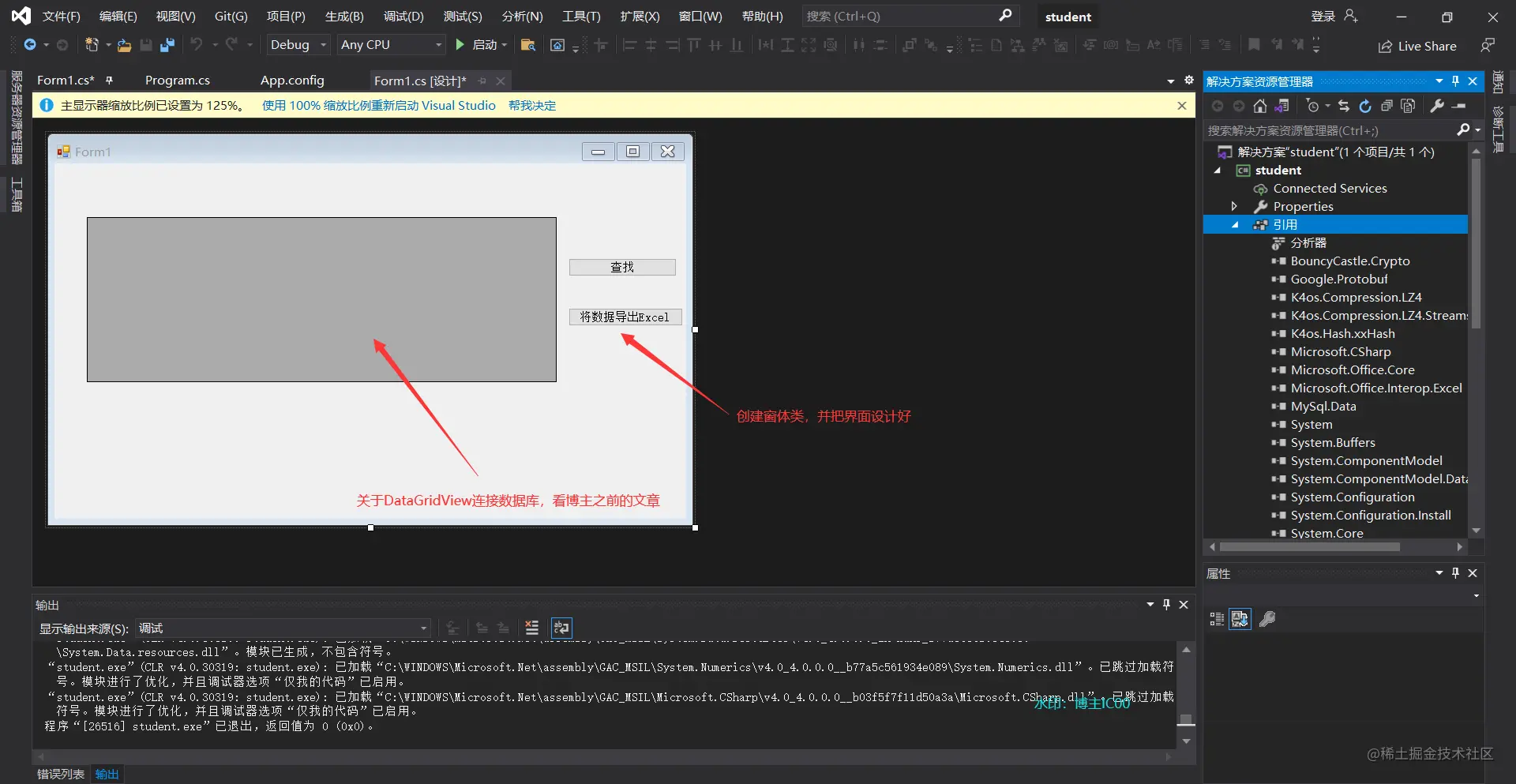Click the Clear All output icon

[532, 628]
